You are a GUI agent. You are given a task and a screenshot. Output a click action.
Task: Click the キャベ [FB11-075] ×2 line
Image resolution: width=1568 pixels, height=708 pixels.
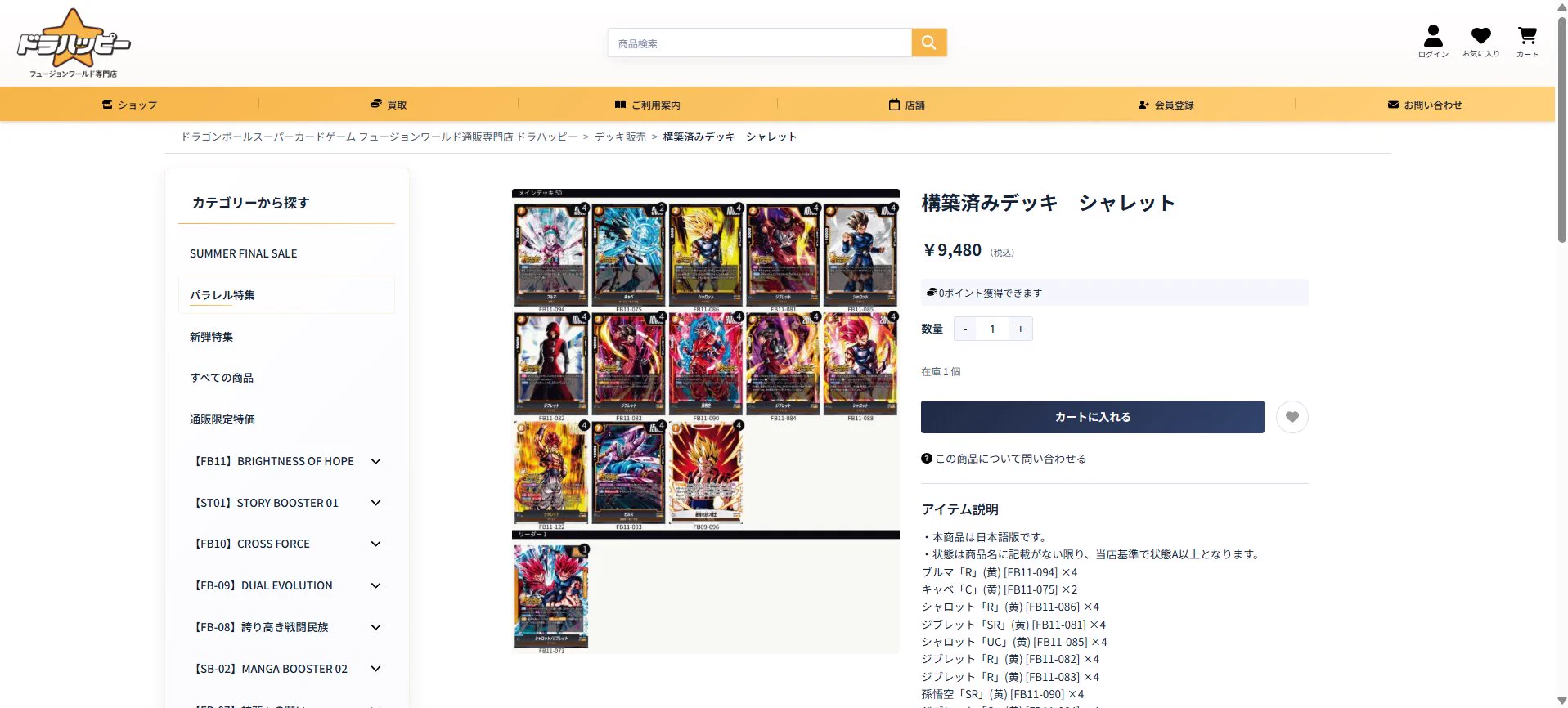[1000, 589]
